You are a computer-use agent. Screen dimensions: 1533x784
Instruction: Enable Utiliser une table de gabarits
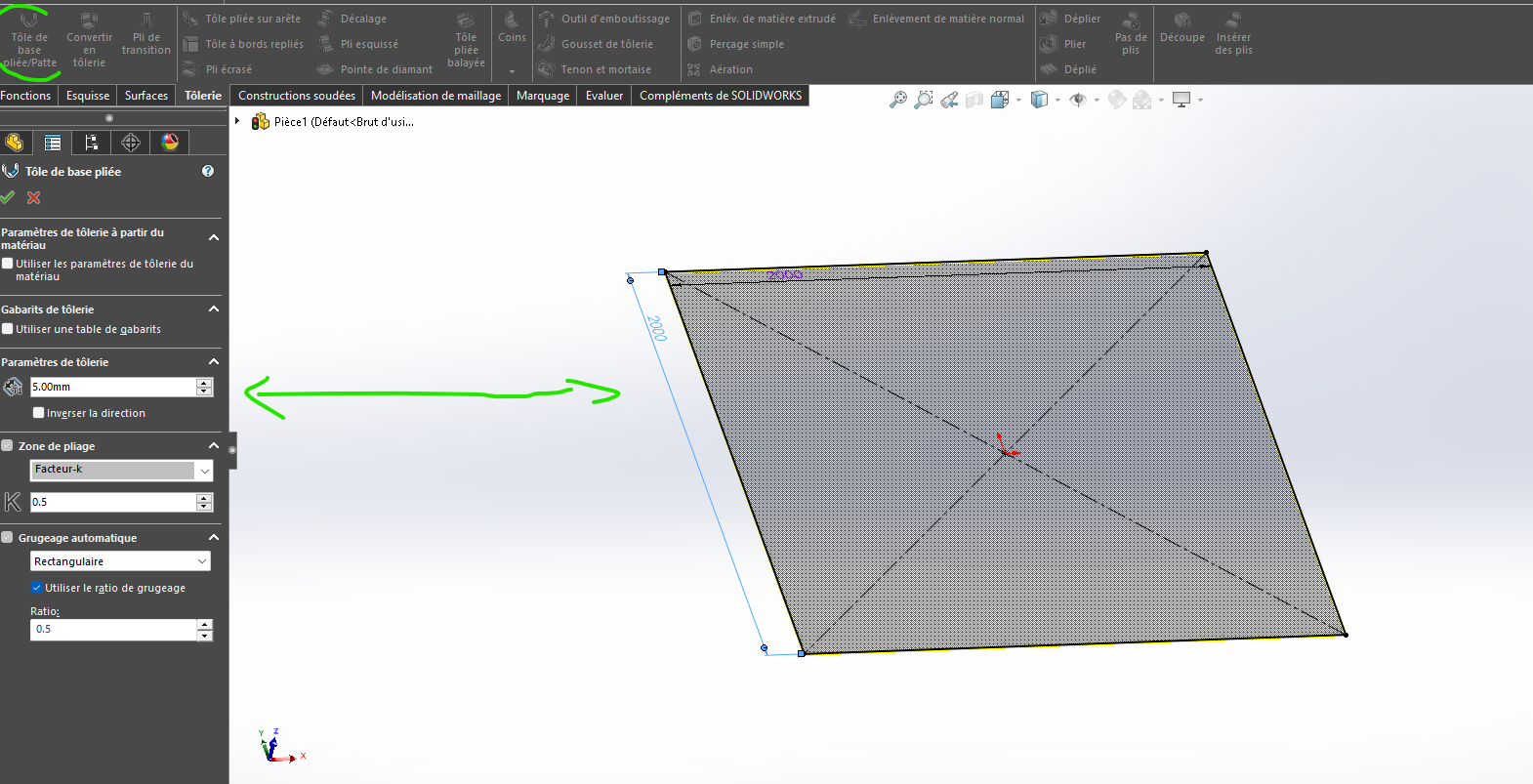pyautogui.click(x=8, y=329)
